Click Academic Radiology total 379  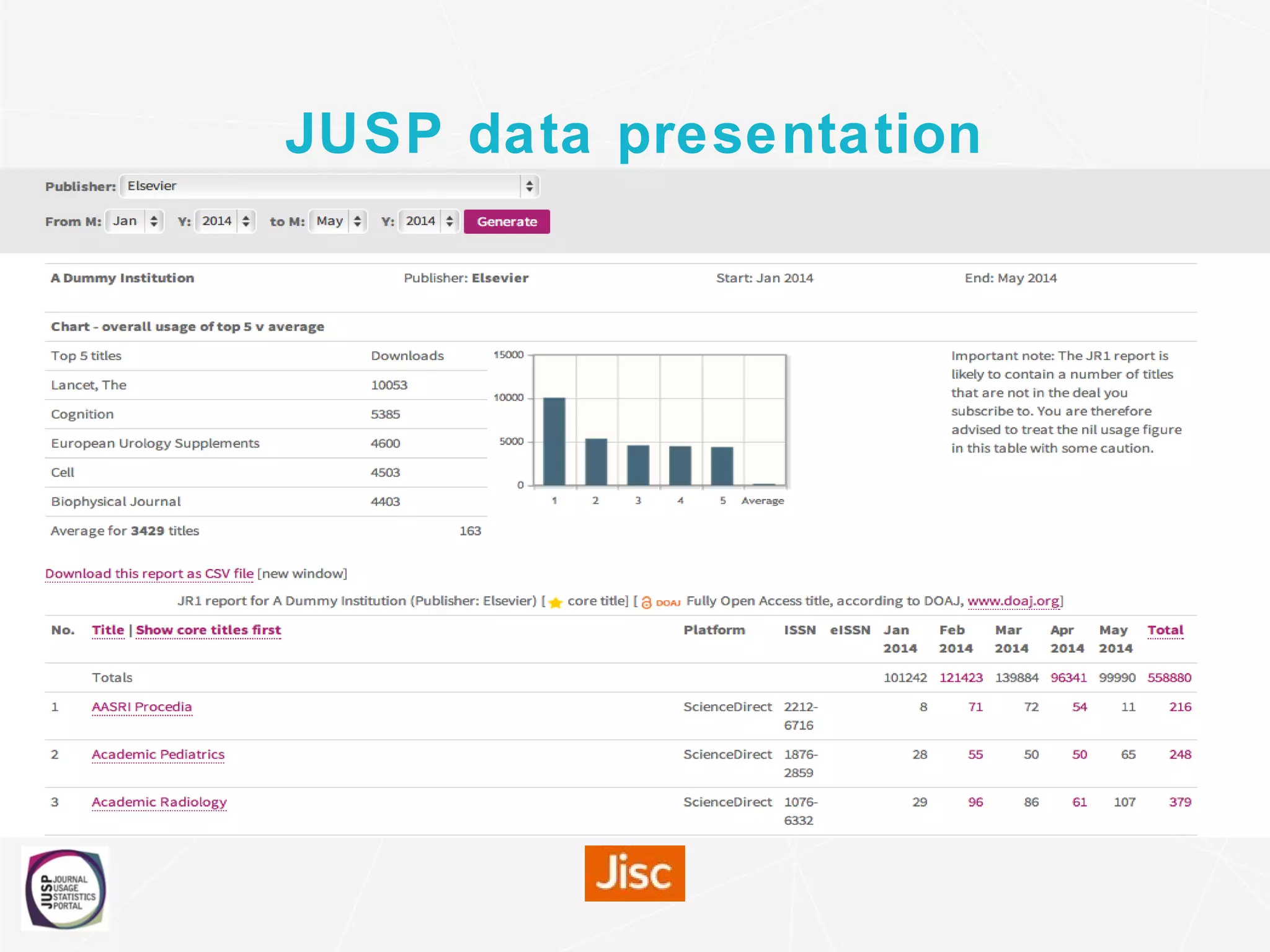tap(1180, 803)
